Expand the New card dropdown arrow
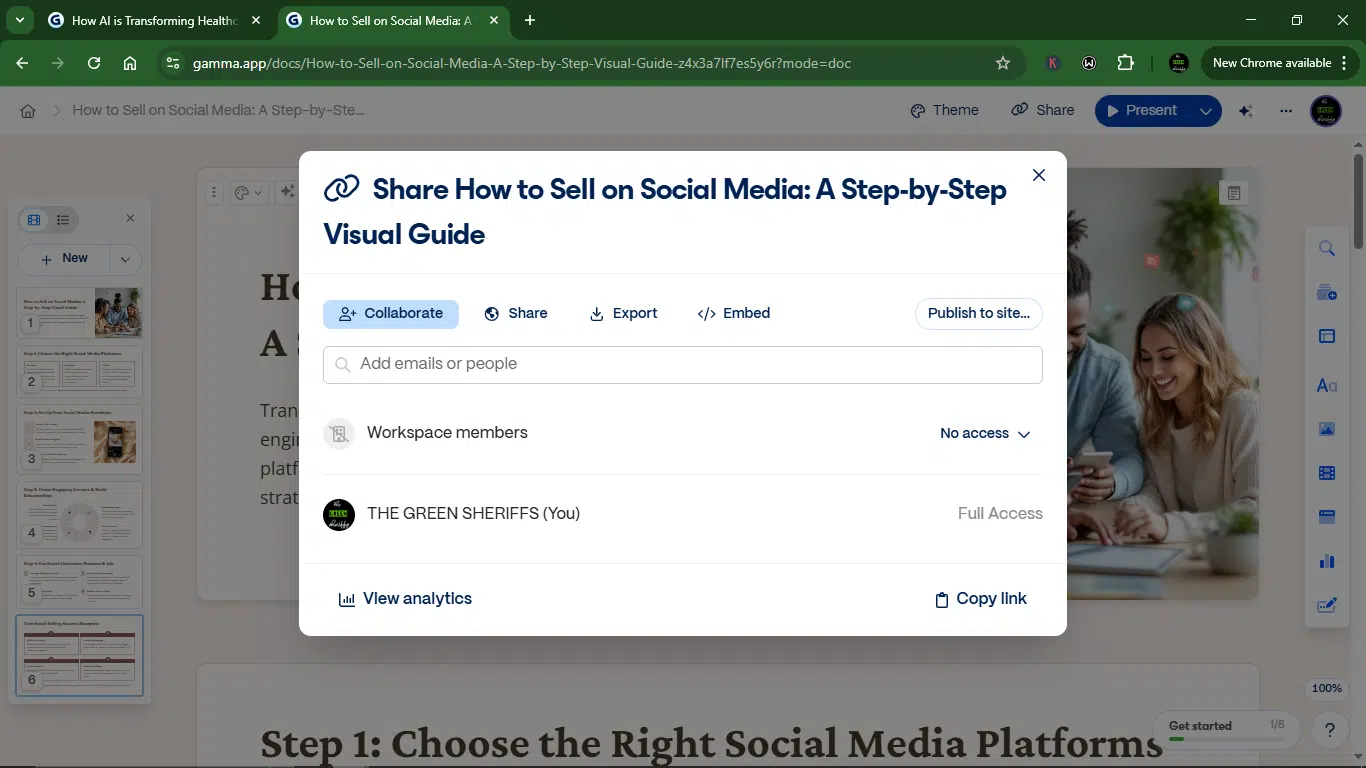The width and height of the screenshot is (1366, 768). pos(125,259)
